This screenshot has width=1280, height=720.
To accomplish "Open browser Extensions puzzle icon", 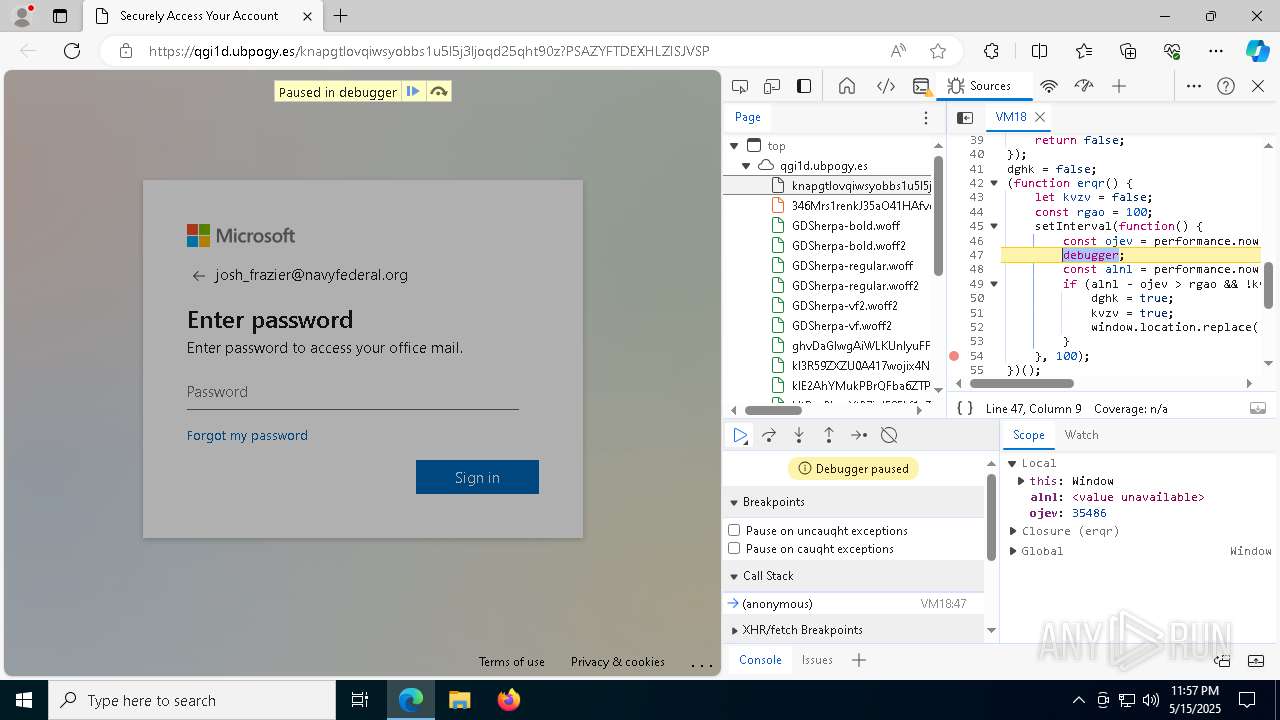I will tap(991, 51).
